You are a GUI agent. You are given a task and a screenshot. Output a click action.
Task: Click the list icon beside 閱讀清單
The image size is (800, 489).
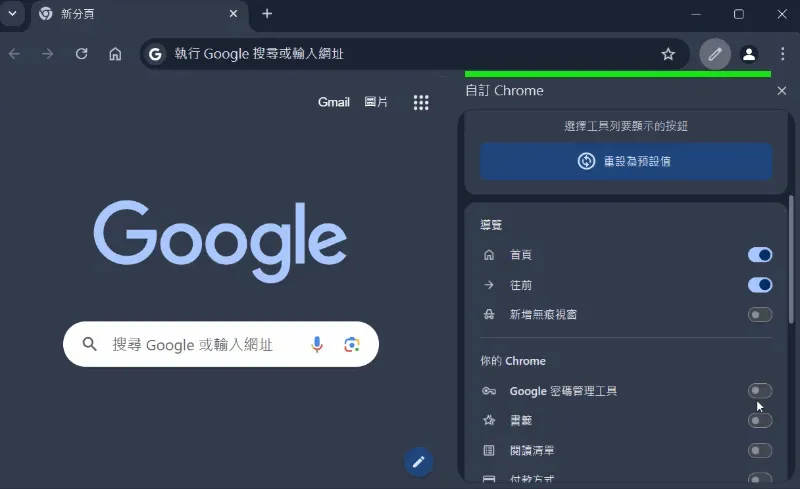click(489, 450)
